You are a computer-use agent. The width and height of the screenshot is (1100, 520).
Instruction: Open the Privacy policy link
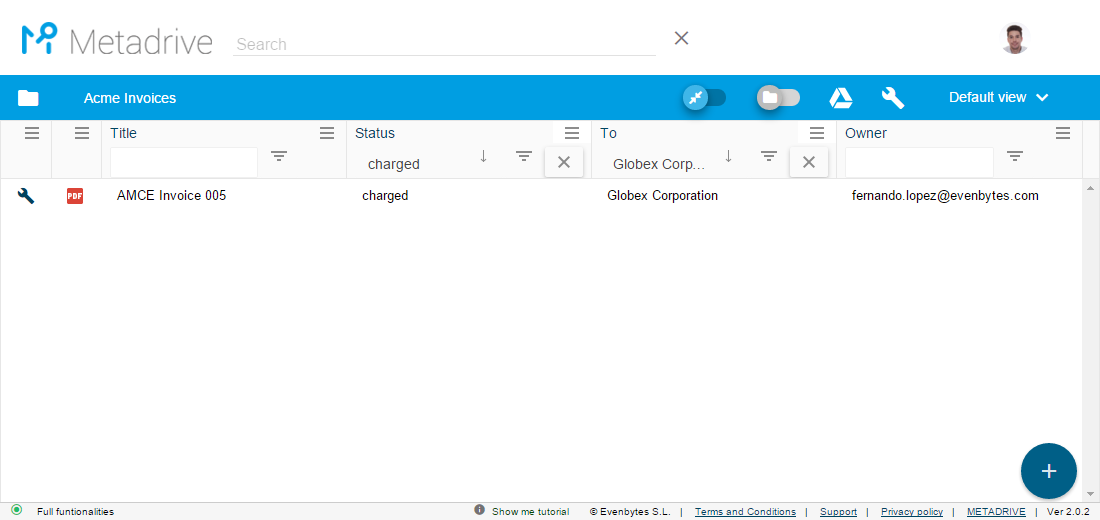[912, 512]
